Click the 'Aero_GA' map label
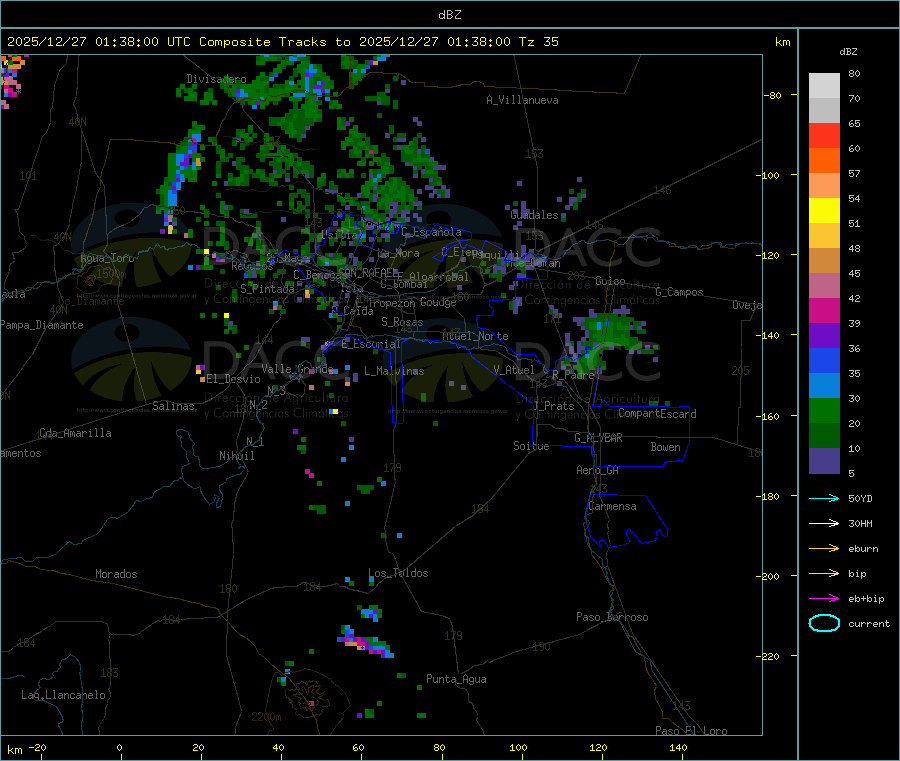This screenshot has width=900, height=761. [x=598, y=470]
